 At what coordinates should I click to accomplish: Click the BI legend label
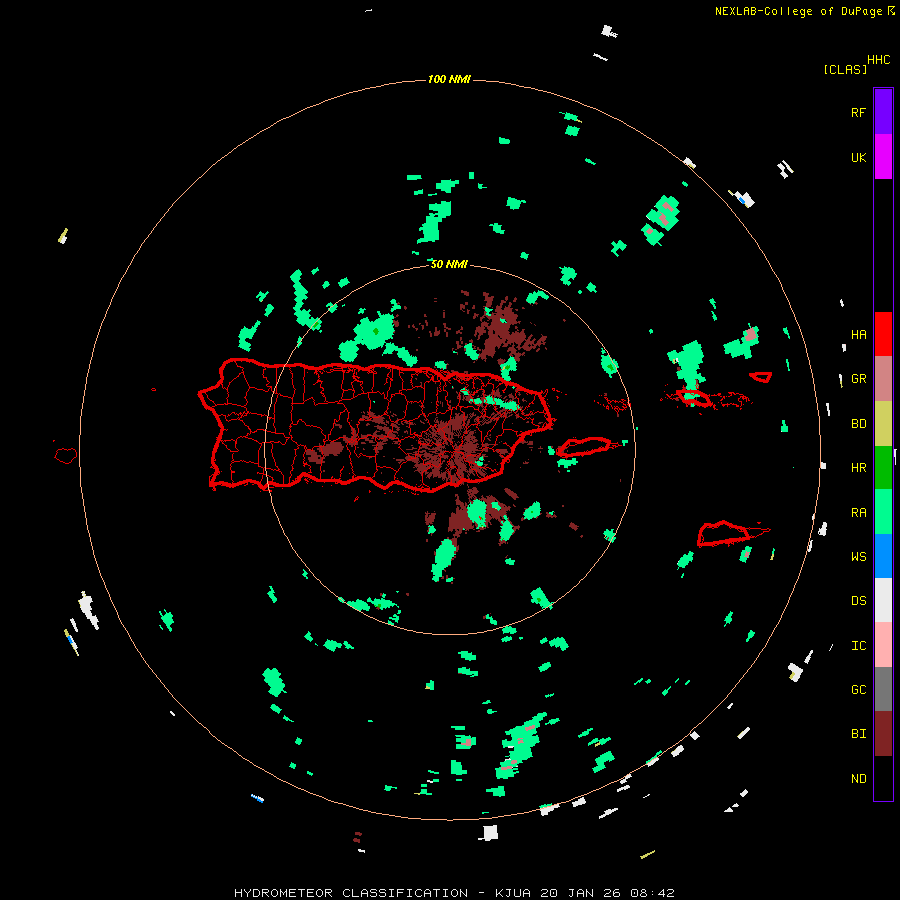[858, 734]
